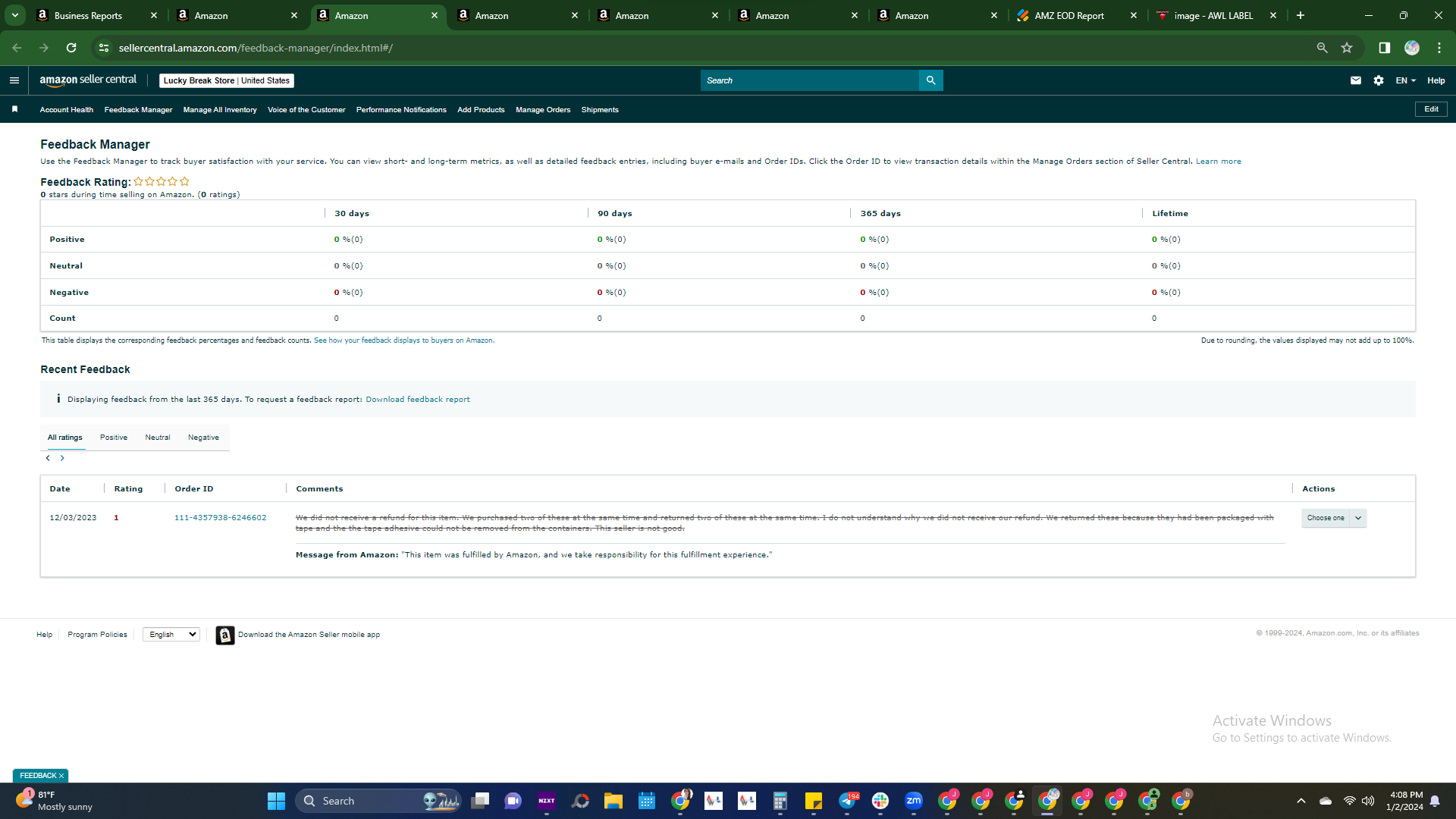This screenshot has height=819, width=1456.
Task: Open Chrome's zoom magnifier in the address bar
Action: (x=1322, y=48)
